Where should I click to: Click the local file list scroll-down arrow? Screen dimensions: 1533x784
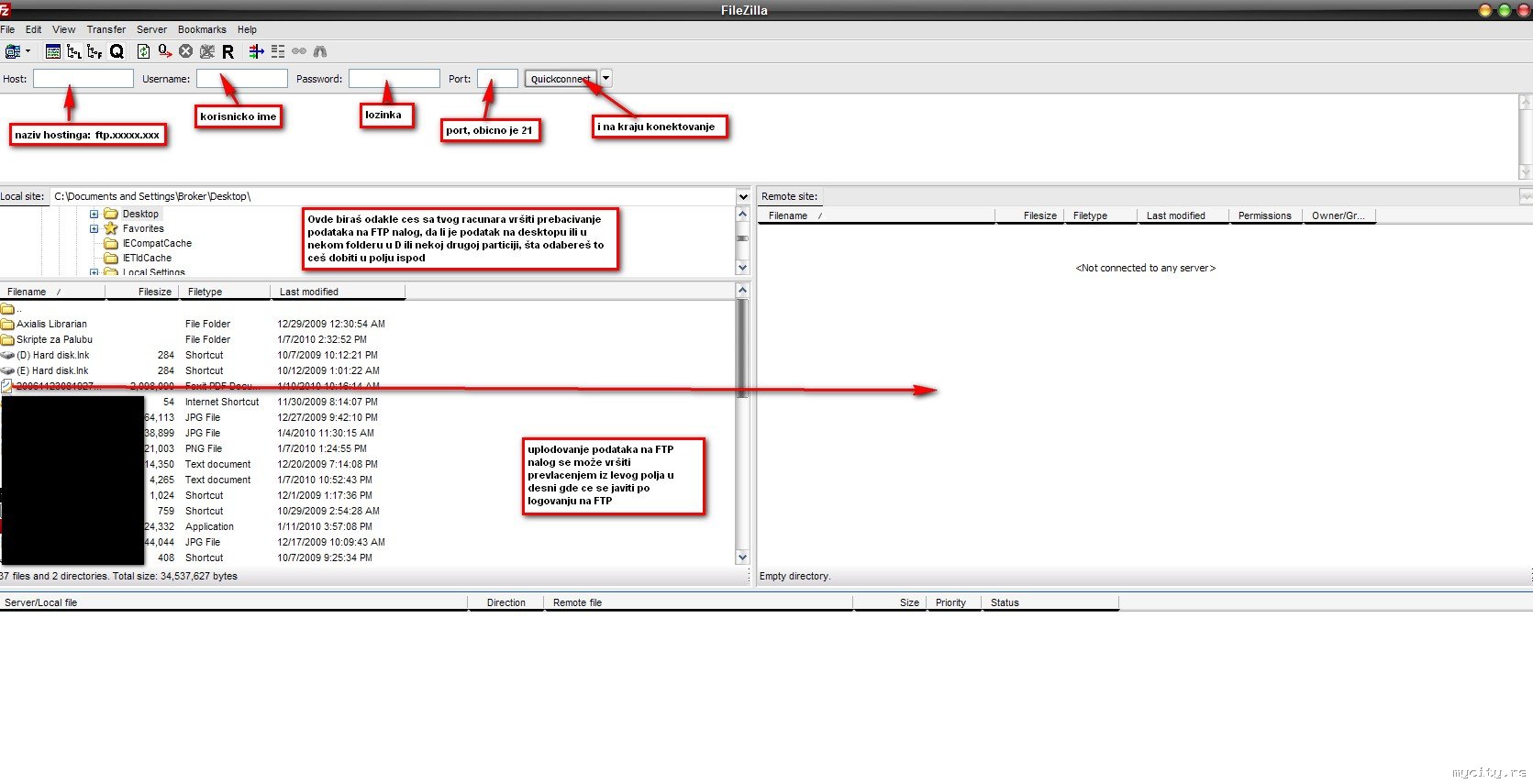point(742,558)
